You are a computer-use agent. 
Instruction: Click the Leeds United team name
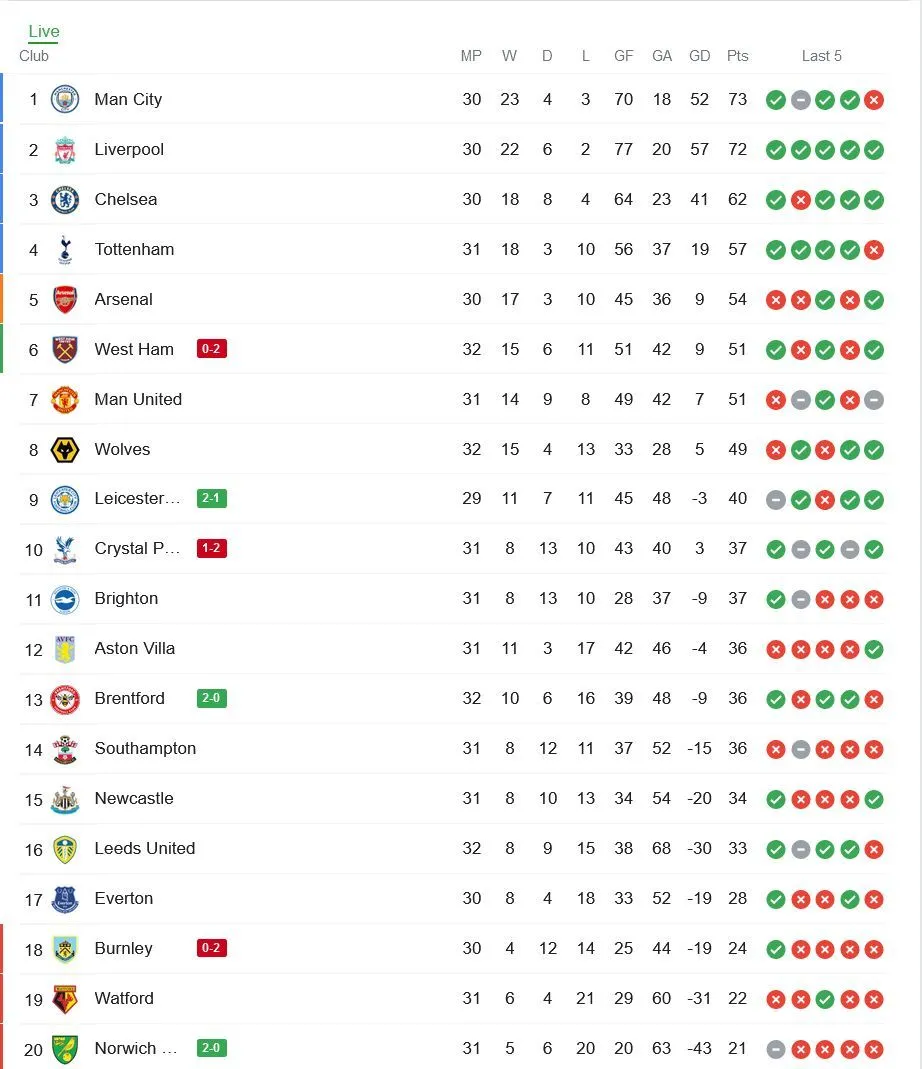point(145,848)
